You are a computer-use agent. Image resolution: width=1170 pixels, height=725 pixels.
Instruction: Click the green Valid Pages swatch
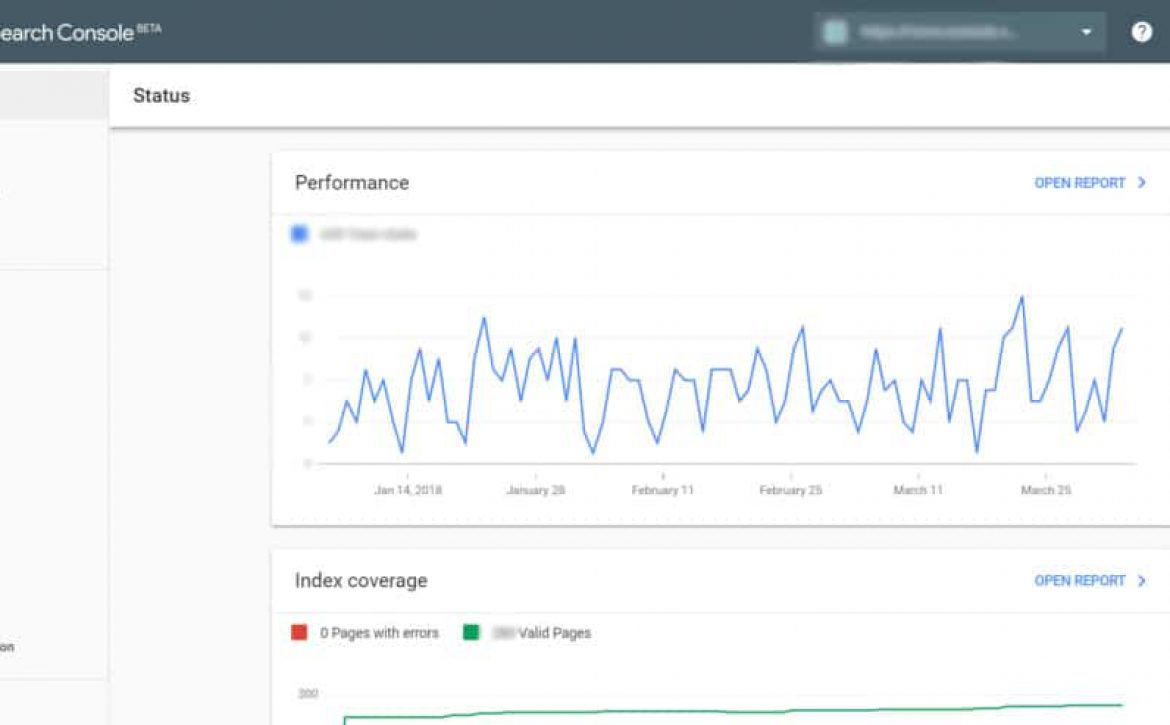471,633
